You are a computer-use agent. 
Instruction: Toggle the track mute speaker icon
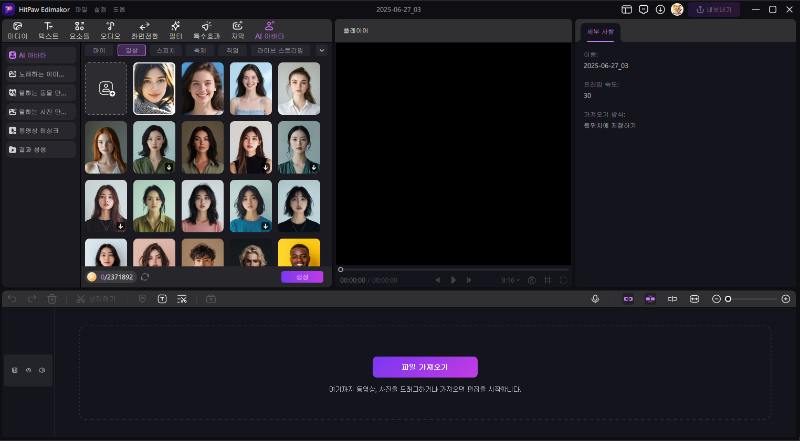pos(42,370)
